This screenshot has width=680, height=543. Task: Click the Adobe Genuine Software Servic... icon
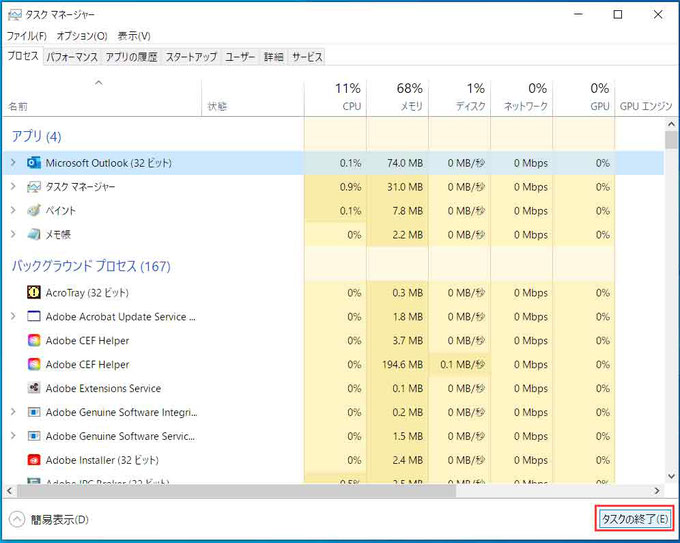coord(34,435)
